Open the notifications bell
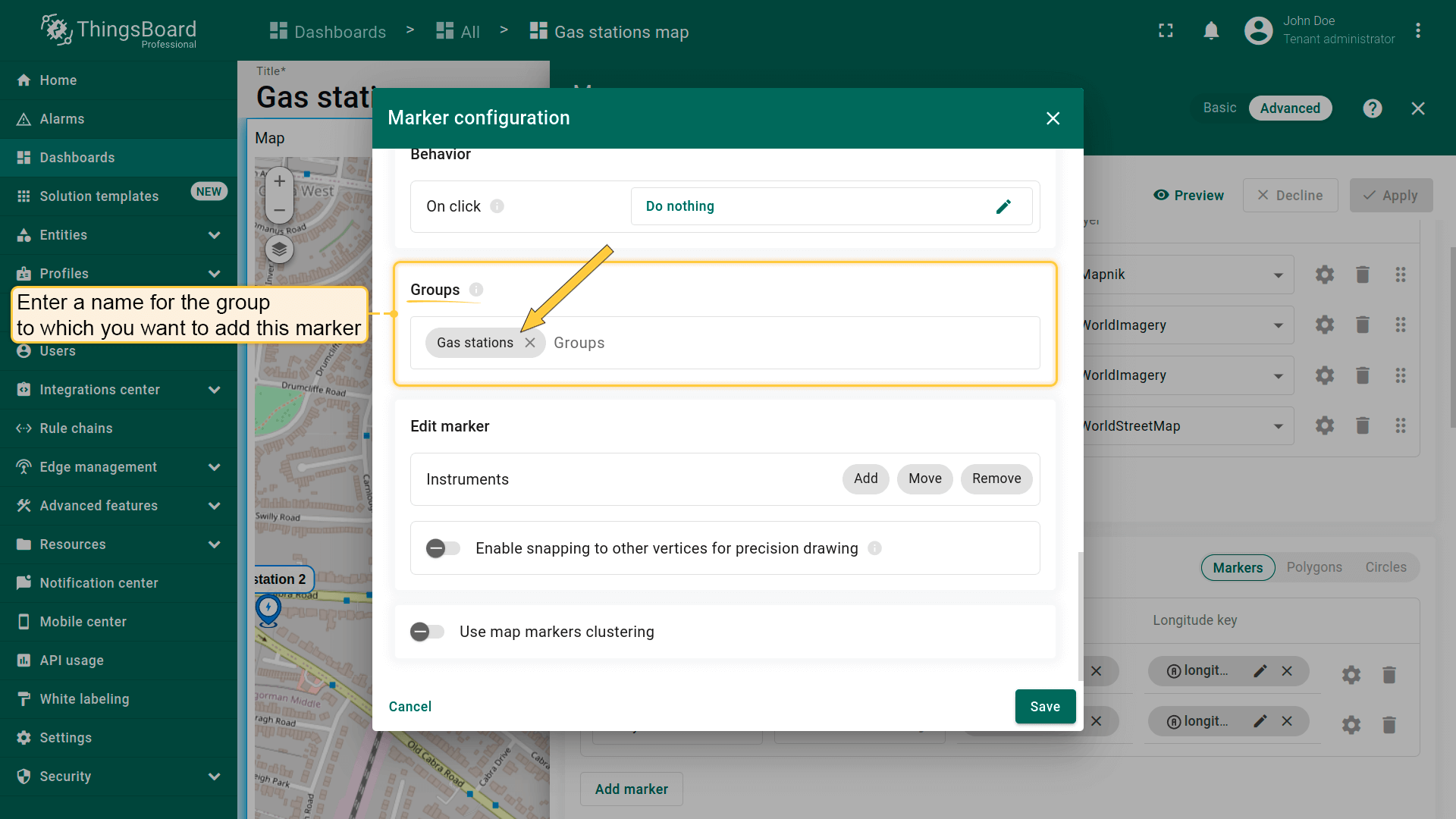The width and height of the screenshot is (1456, 819). click(1211, 31)
